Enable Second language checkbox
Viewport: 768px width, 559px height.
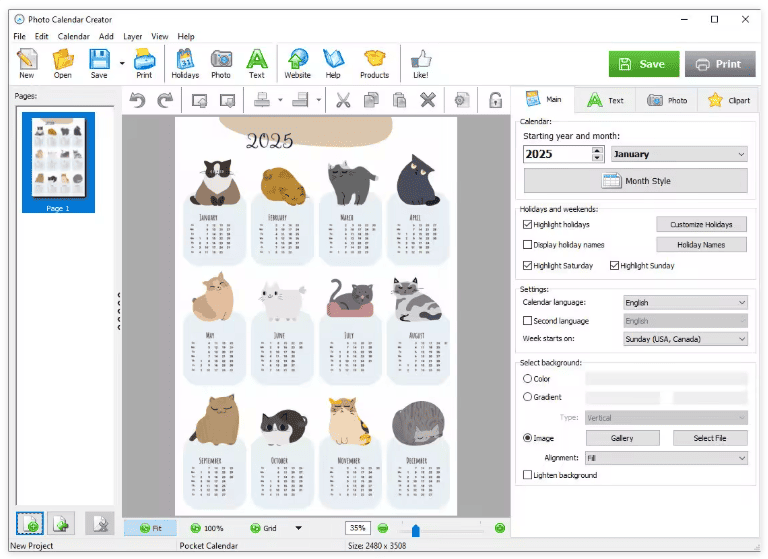[528, 321]
